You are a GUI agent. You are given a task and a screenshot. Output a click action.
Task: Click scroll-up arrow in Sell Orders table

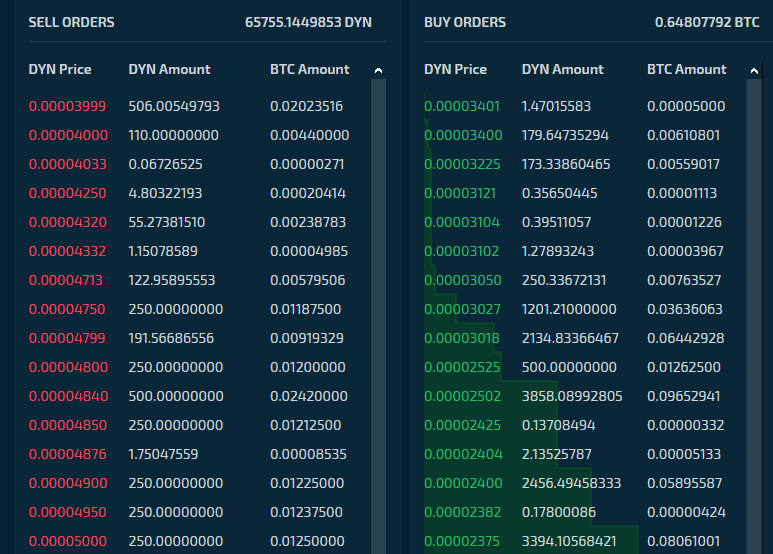tap(378, 70)
